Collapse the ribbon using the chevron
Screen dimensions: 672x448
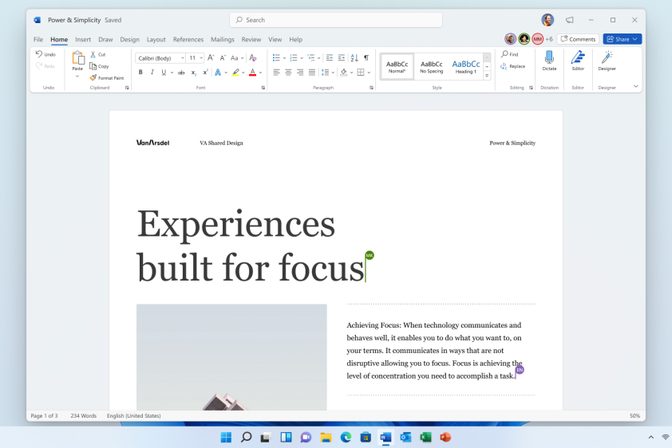[x=636, y=87]
